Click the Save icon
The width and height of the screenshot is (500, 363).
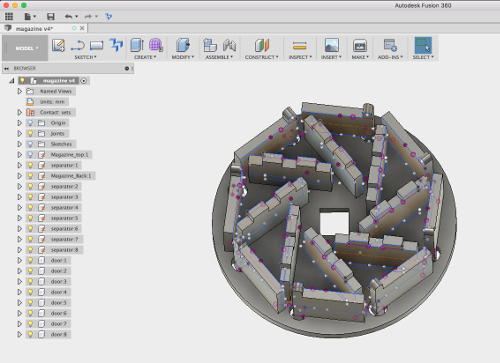(x=51, y=16)
